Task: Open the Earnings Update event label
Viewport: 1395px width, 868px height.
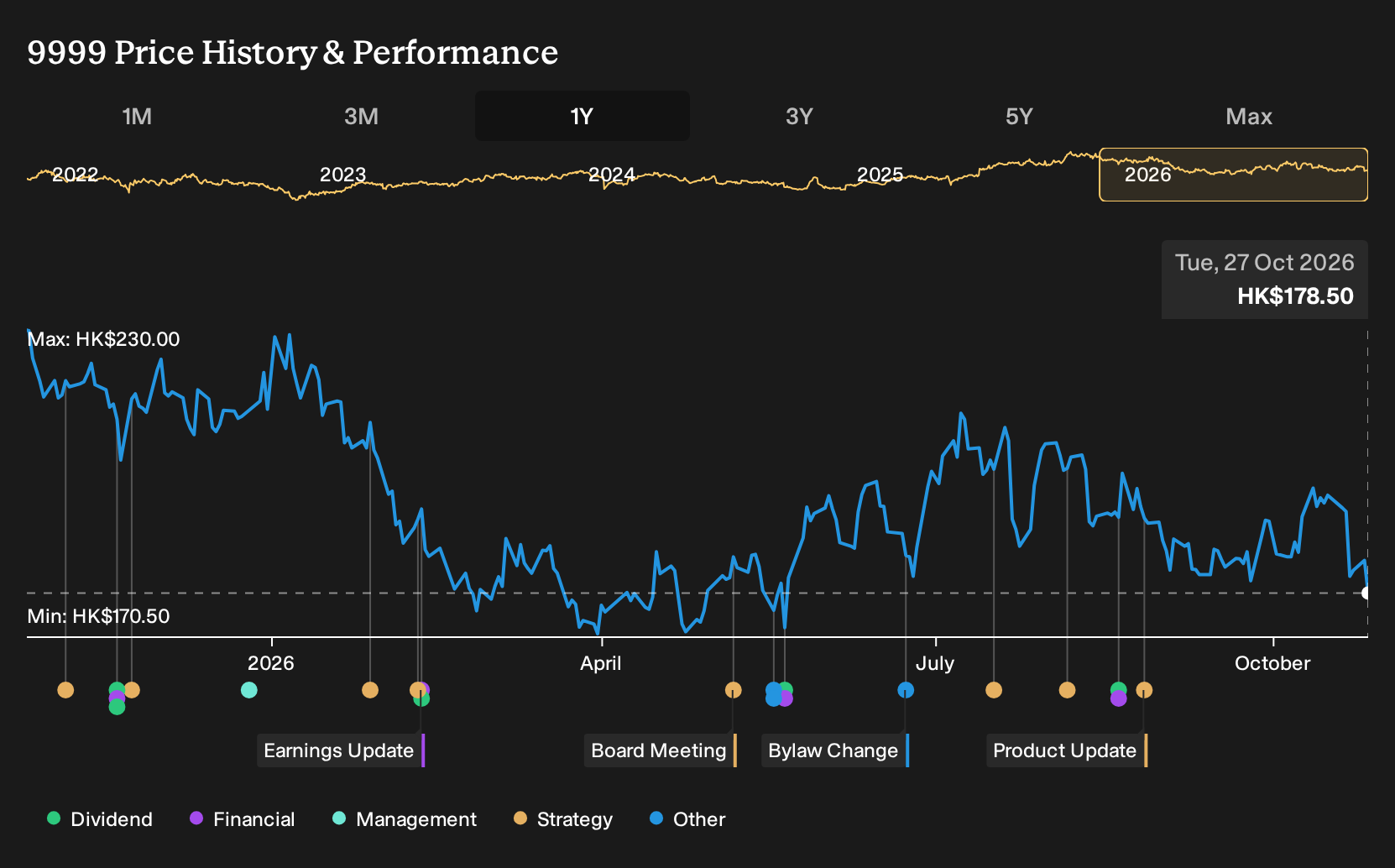Action: coord(341,750)
